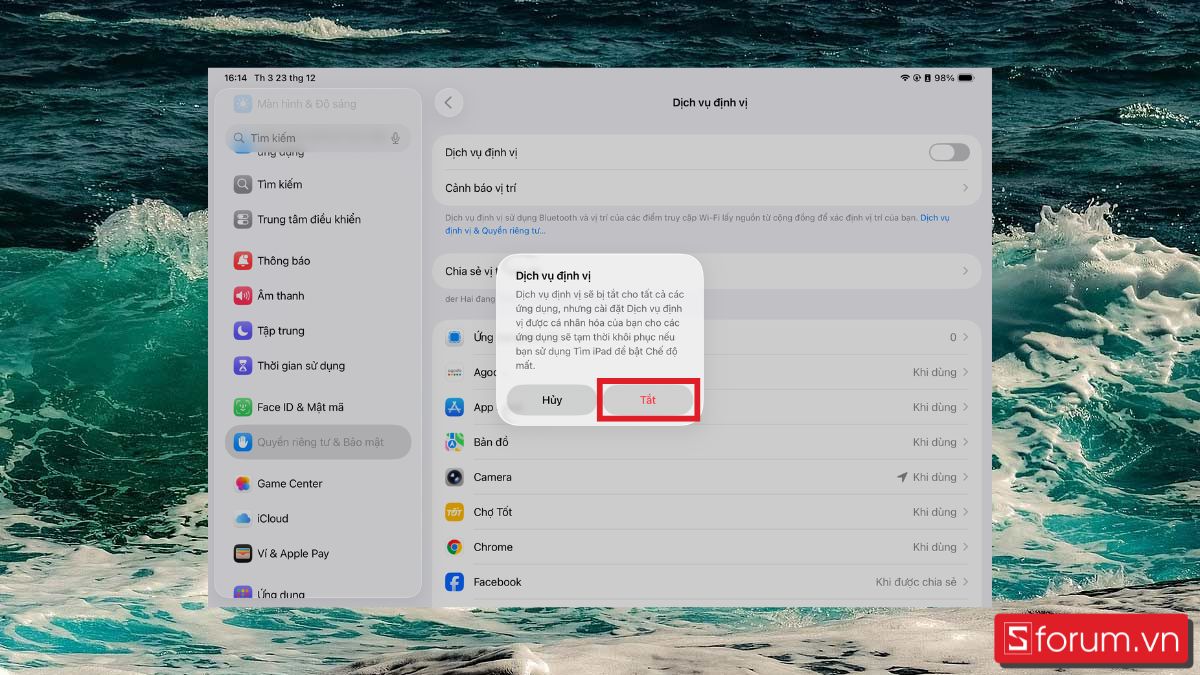Select Thông báo in sidebar

coord(318,261)
